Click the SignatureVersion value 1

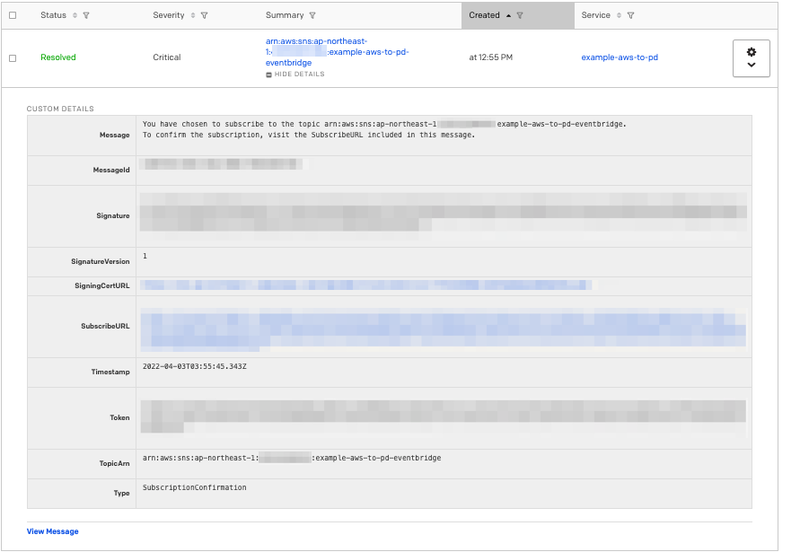[145, 256]
